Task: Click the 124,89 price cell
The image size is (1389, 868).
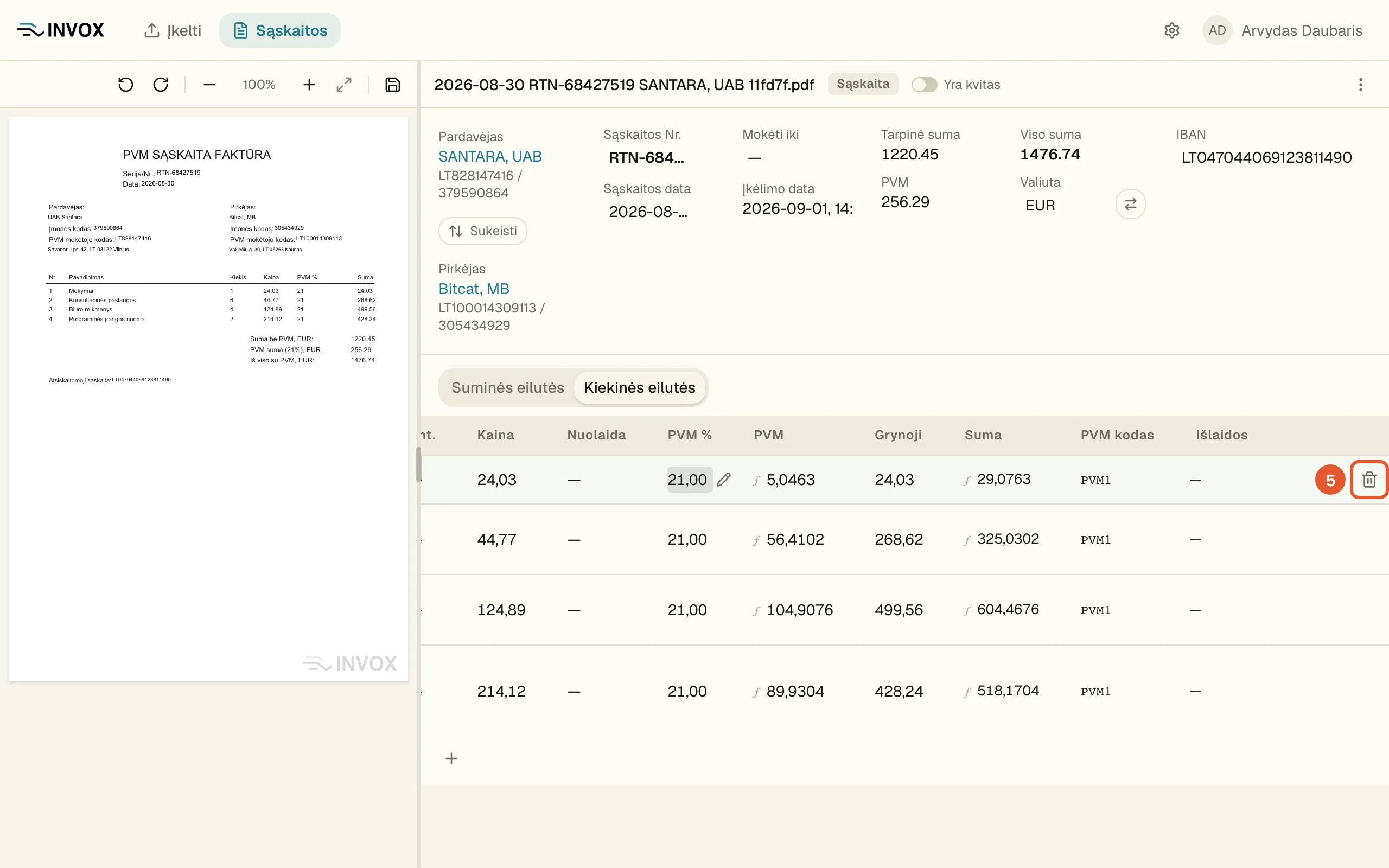Action: click(501, 610)
